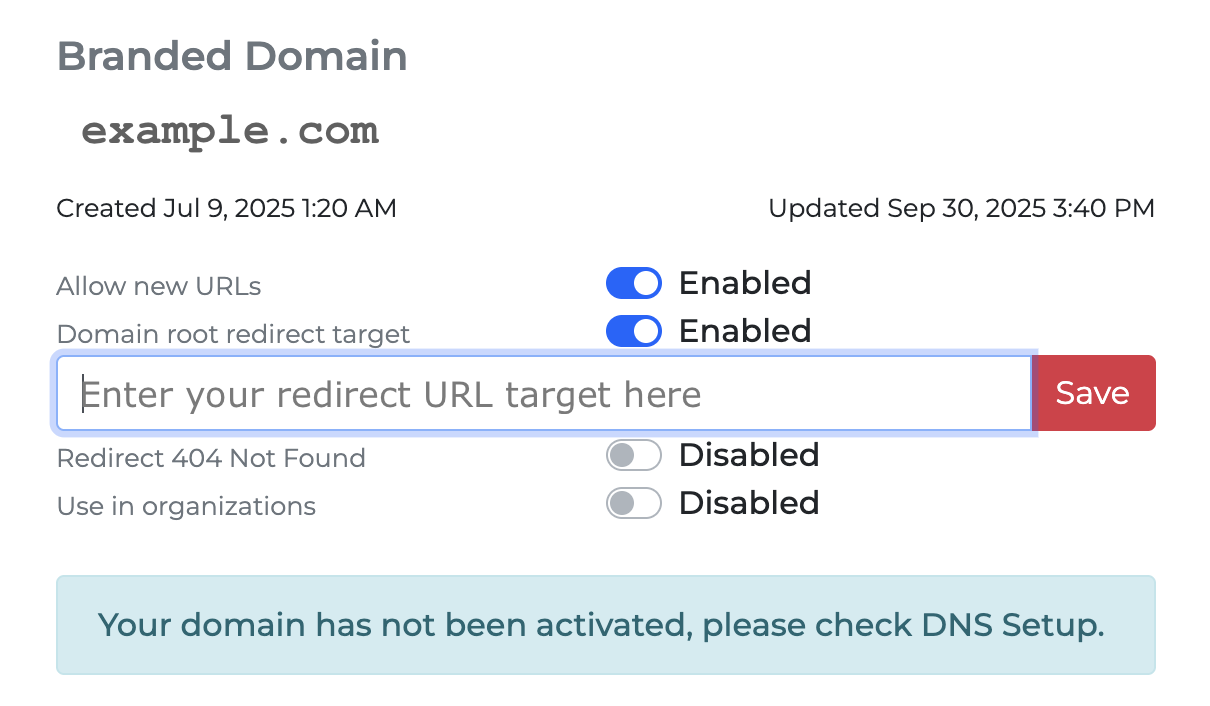Image resolution: width=1210 pixels, height=706 pixels.
Task: Toggle the Allow new URLs switch
Action: pyautogui.click(x=633, y=284)
